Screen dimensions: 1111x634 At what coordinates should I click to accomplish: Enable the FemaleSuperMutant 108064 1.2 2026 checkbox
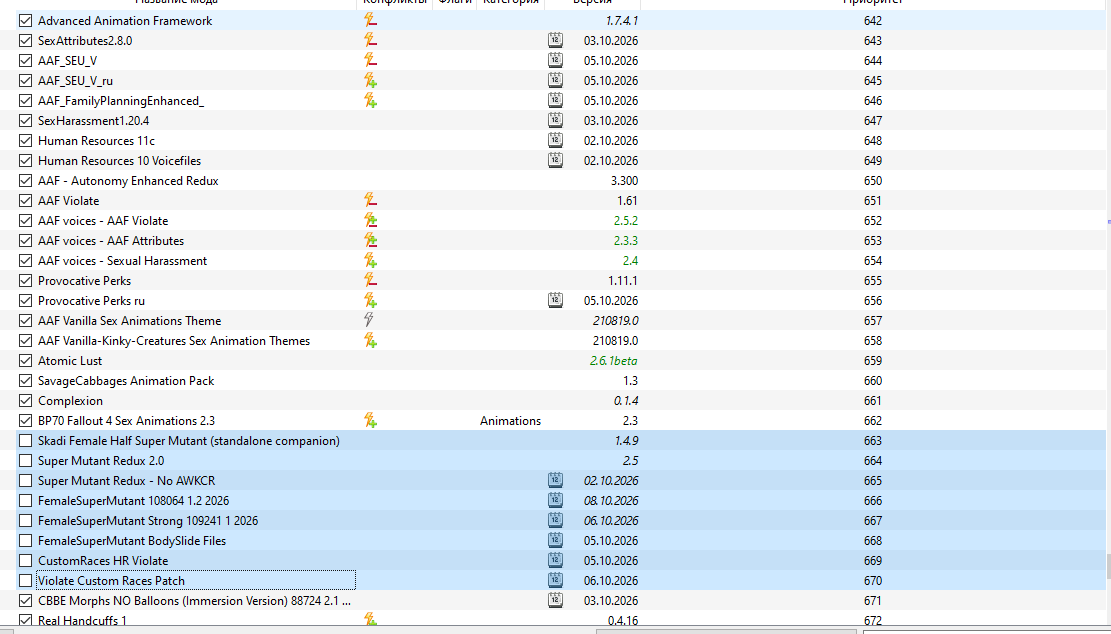(x=26, y=501)
